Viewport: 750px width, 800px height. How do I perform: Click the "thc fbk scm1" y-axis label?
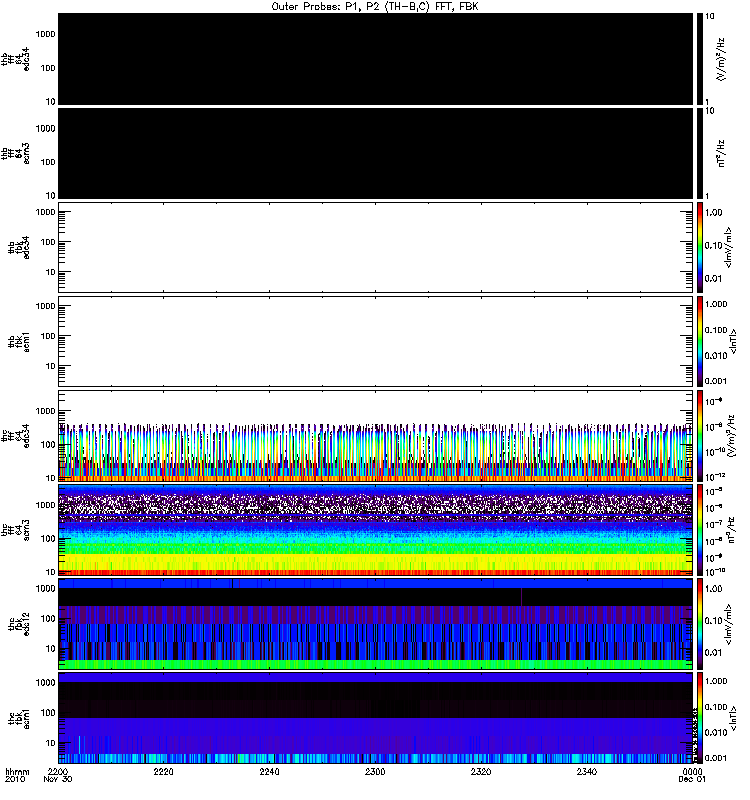[x=19, y=718]
